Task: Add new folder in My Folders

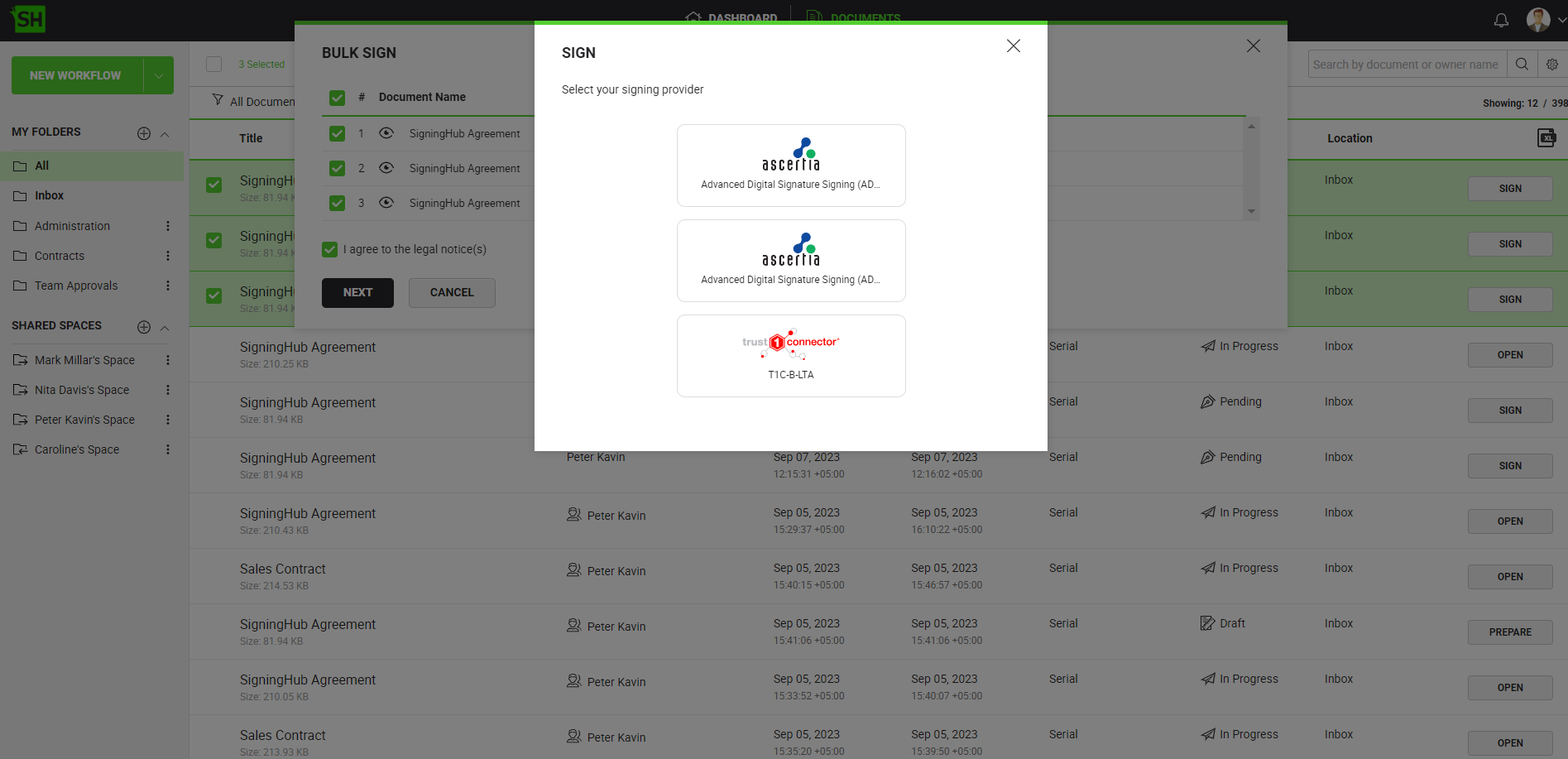Action: click(x=144, y=133)
